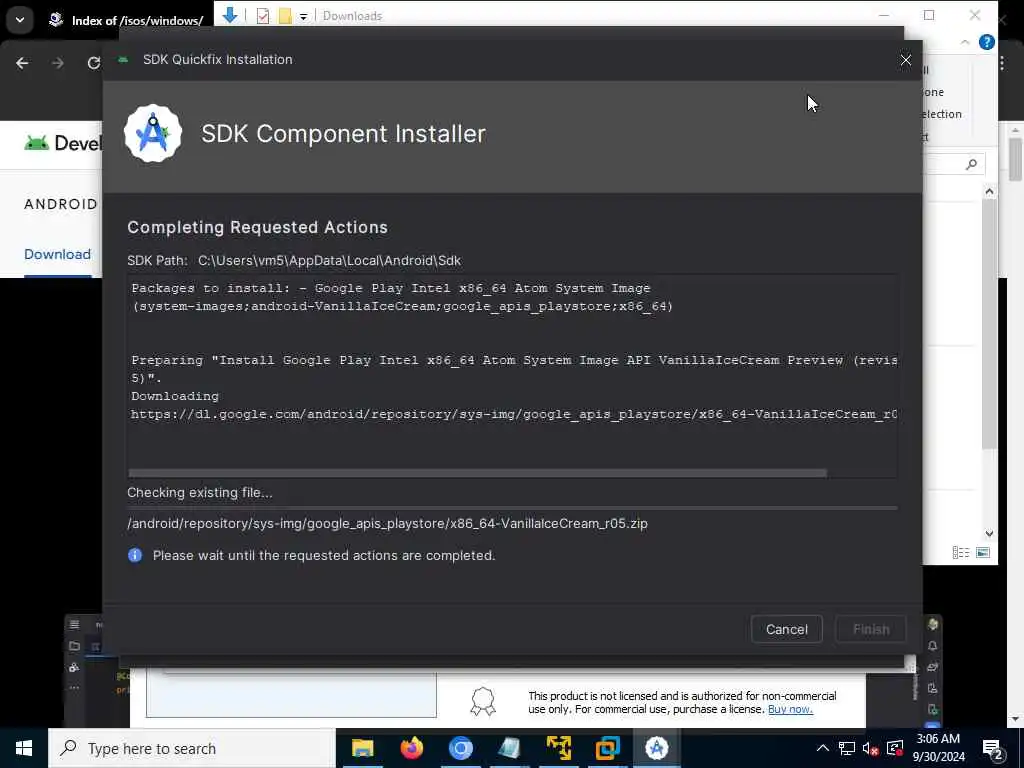Open File Explorer from the taskbar
This screenshot has width=1024, height=768.
[x=362, y=748]
